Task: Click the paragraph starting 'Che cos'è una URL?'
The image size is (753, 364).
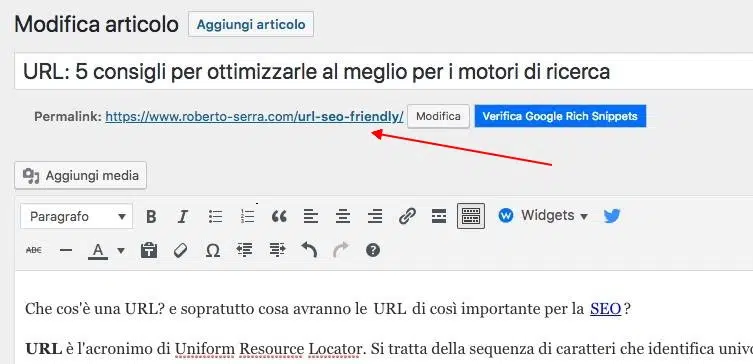Action: [328, 309]
